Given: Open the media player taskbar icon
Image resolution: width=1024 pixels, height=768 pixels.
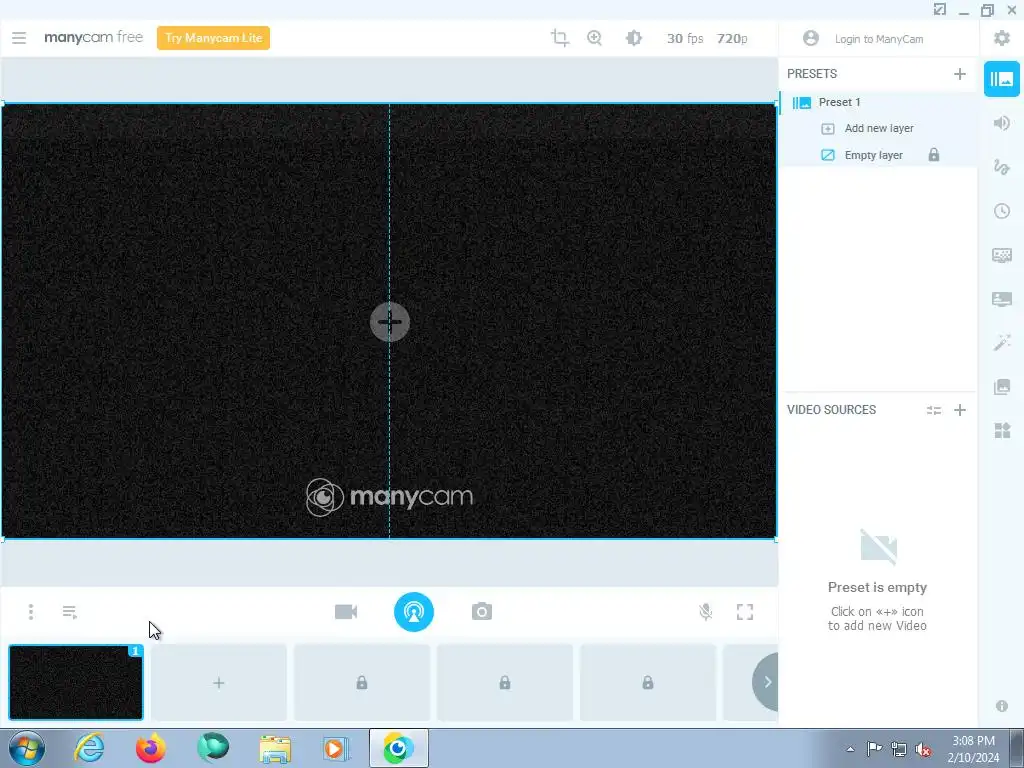Looking at the screenshot, I should [x=336, y=748].
